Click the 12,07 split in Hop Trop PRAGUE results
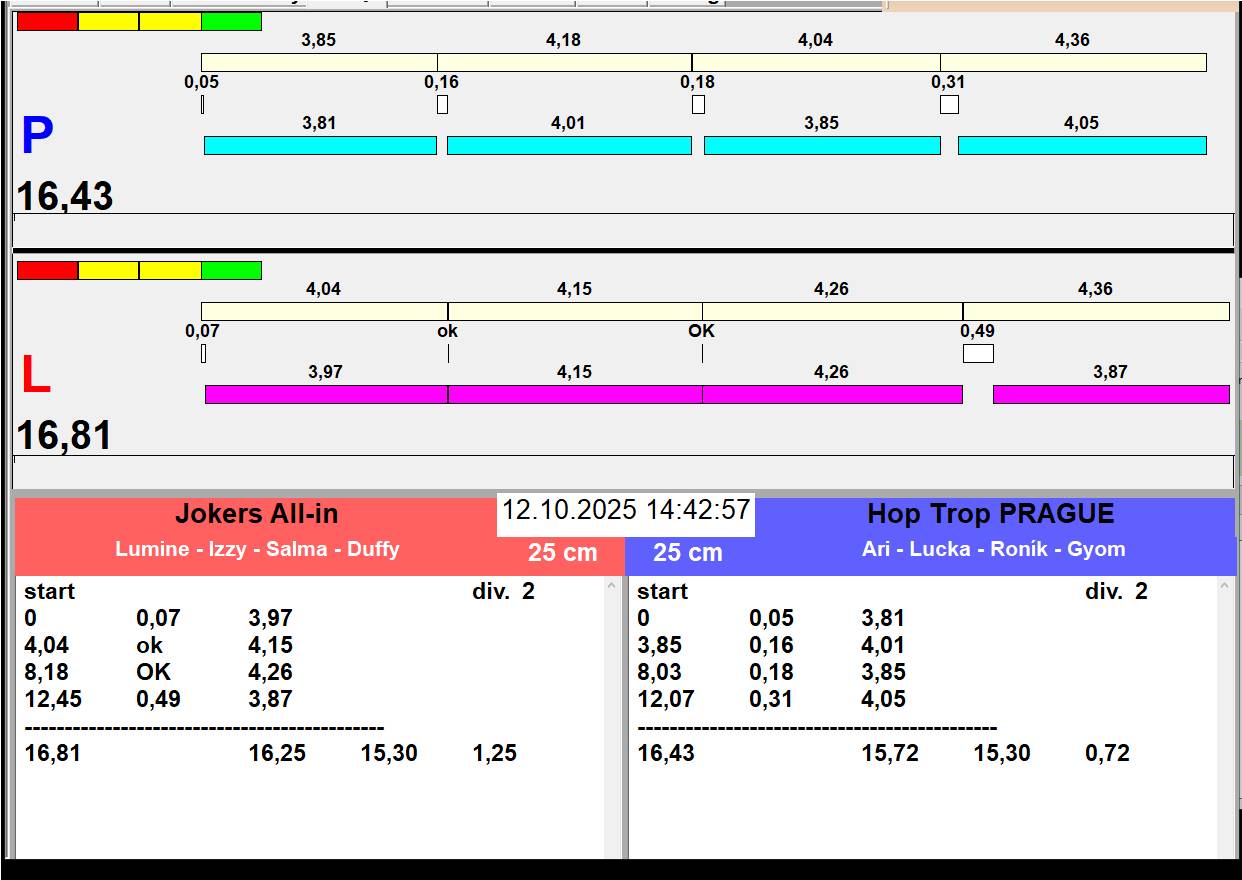Screen dimensions: 1242x880 pyautogui.click(x=666, y=699)
